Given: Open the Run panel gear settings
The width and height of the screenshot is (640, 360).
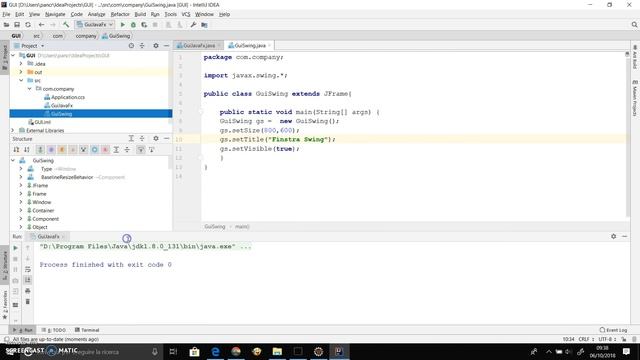Looking at the screenshot, I should click(613, 236).
